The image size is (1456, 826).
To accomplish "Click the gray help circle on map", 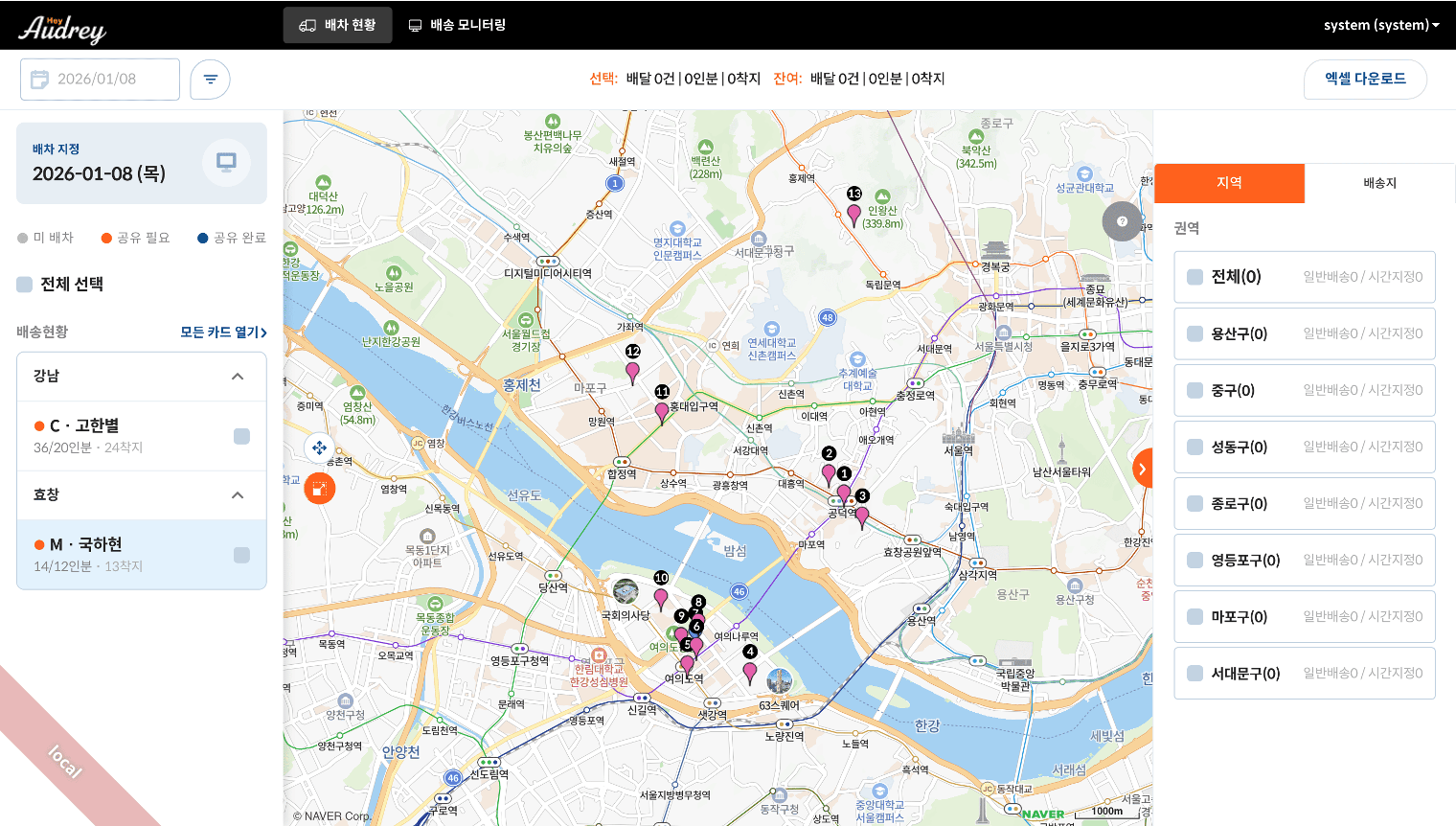I will coord(1122,221).
